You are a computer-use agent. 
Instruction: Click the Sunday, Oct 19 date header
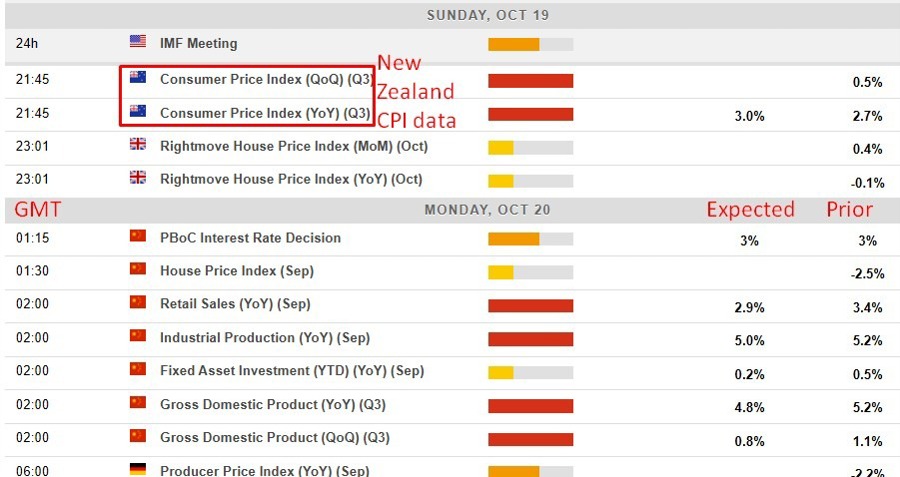pos(487,15)
